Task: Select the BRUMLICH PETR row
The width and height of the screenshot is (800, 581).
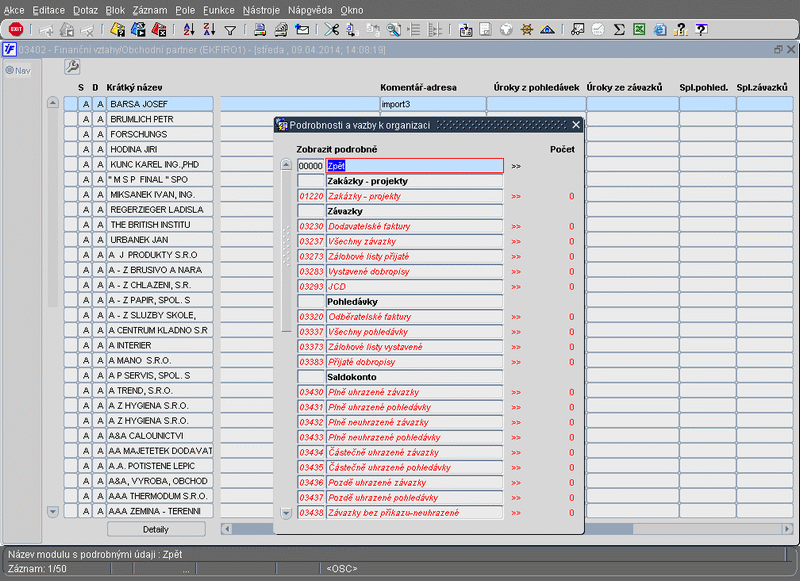Action: click(x=160, y=119)
